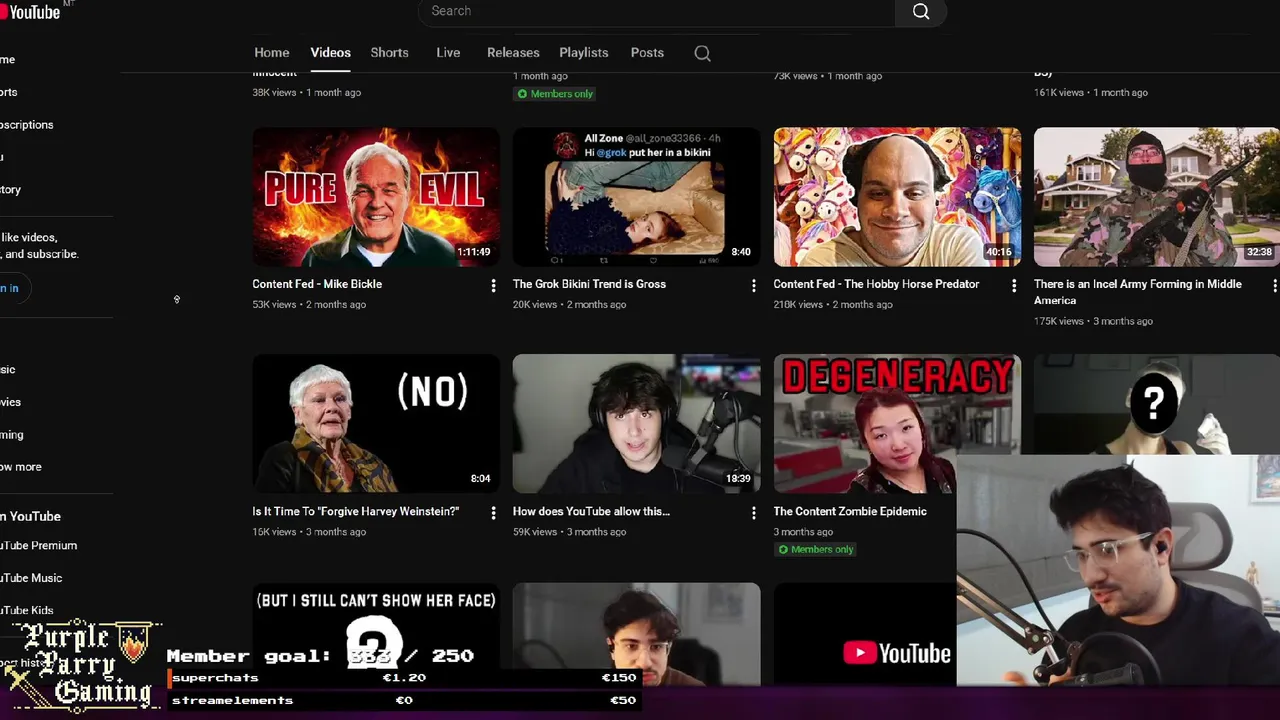Screen dimensions: 1280x720
Task: Click title Content Fed - Mike Bickle
Action: (317, 284)
